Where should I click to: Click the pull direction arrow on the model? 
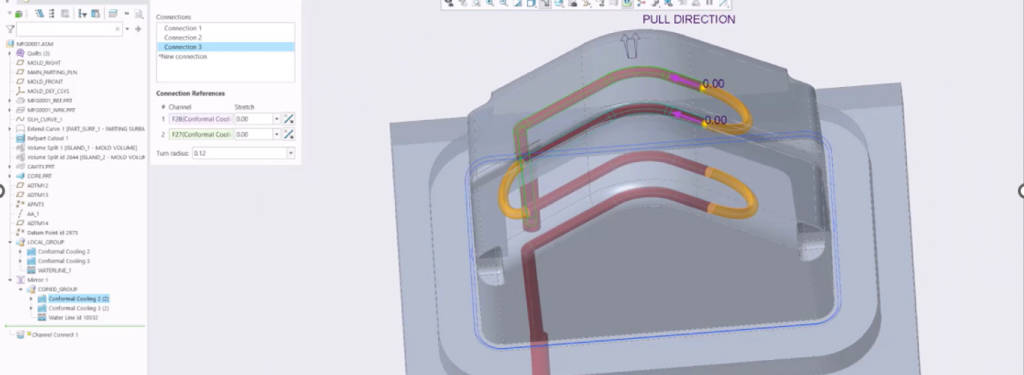point(630,45)
